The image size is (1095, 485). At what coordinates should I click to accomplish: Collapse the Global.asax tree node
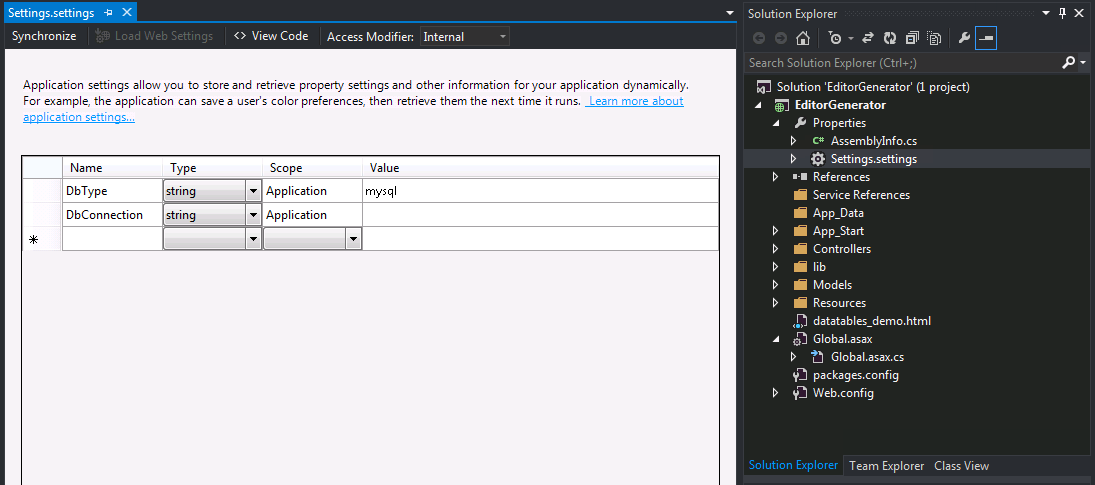pos(777,339)
